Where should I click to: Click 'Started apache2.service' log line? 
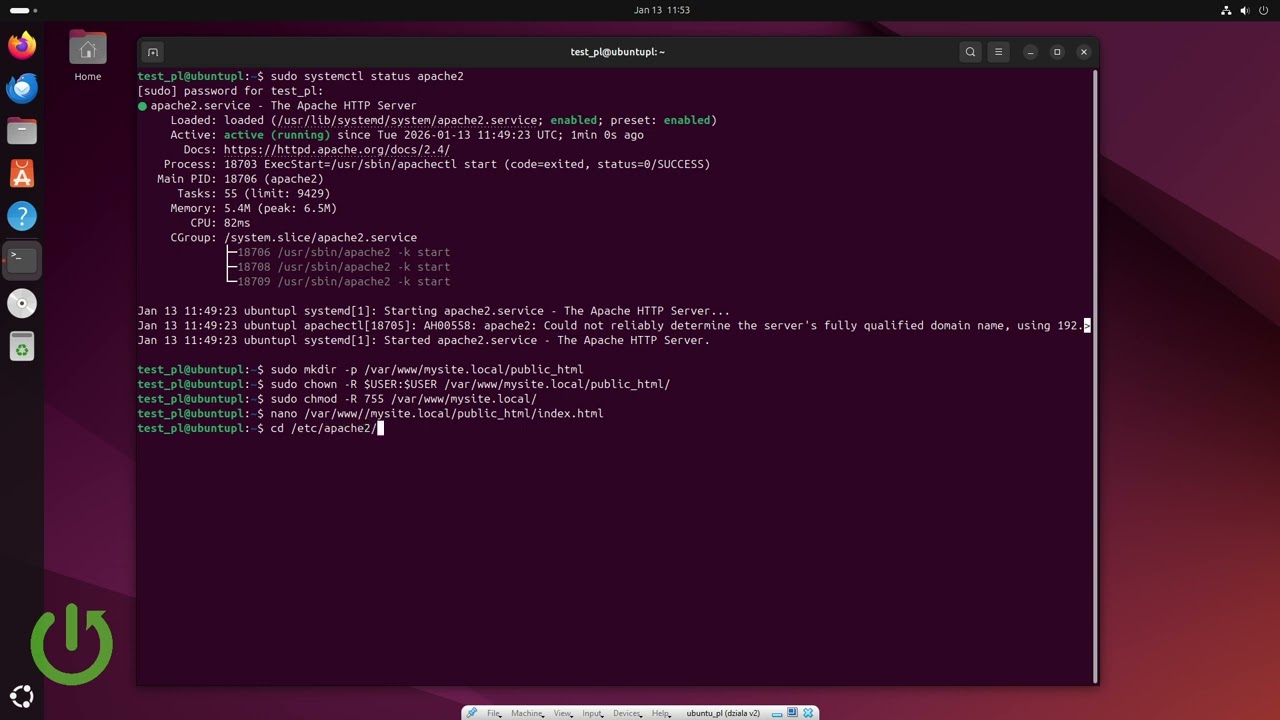[x=424, y=340]
